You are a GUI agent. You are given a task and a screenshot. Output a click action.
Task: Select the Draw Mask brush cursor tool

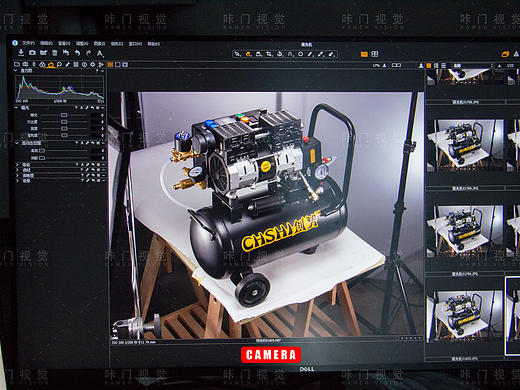310,54
